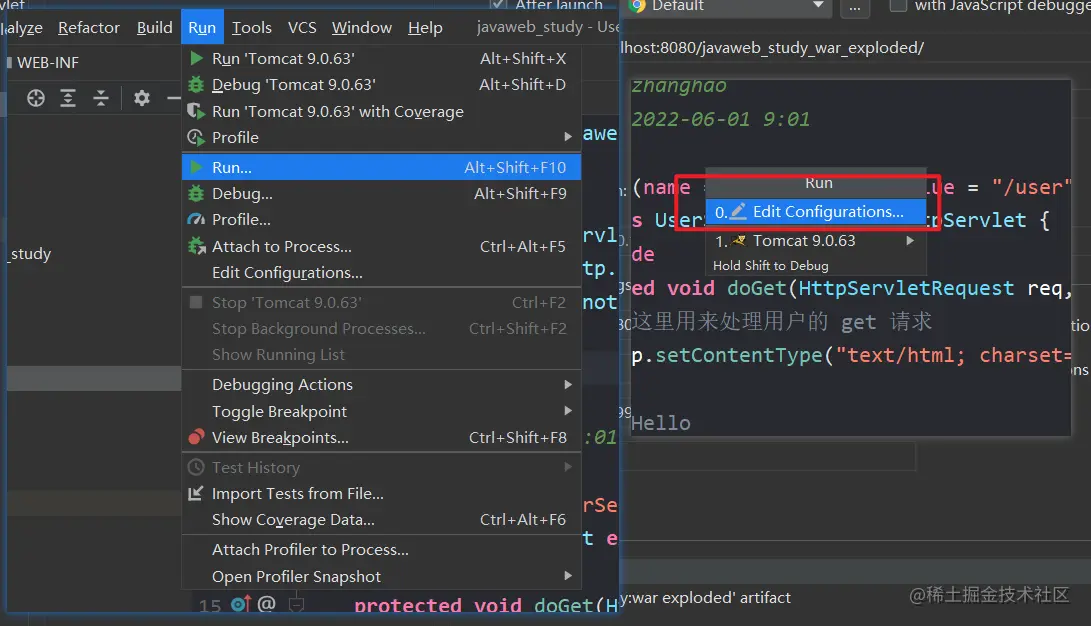
Task: Click the fold marker on line 15
Action: pyautogui.click(x=297, y=604)
